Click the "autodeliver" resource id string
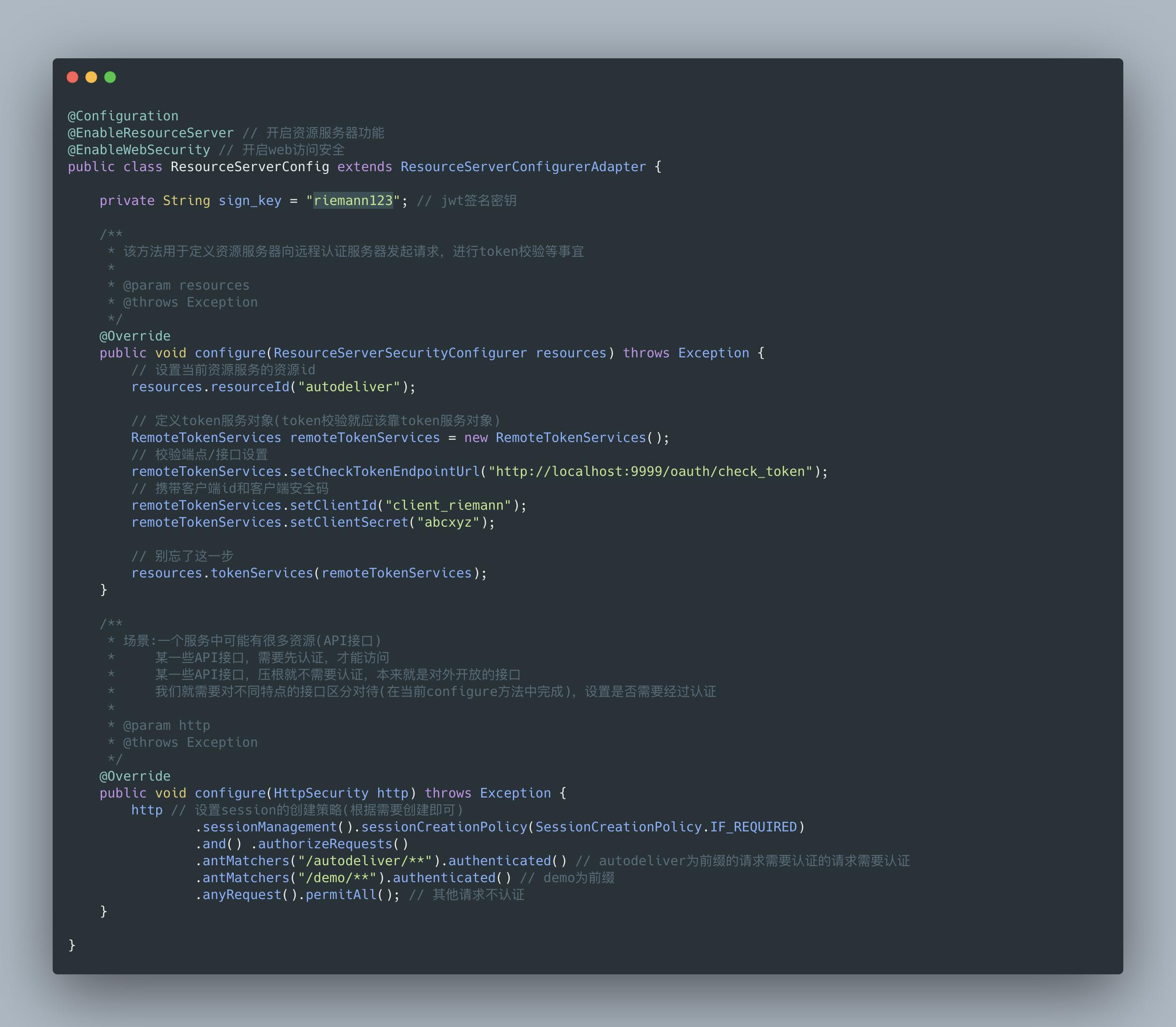Image resolution: width=1176 pixels, height=1027 pixels. coord(349,387)
